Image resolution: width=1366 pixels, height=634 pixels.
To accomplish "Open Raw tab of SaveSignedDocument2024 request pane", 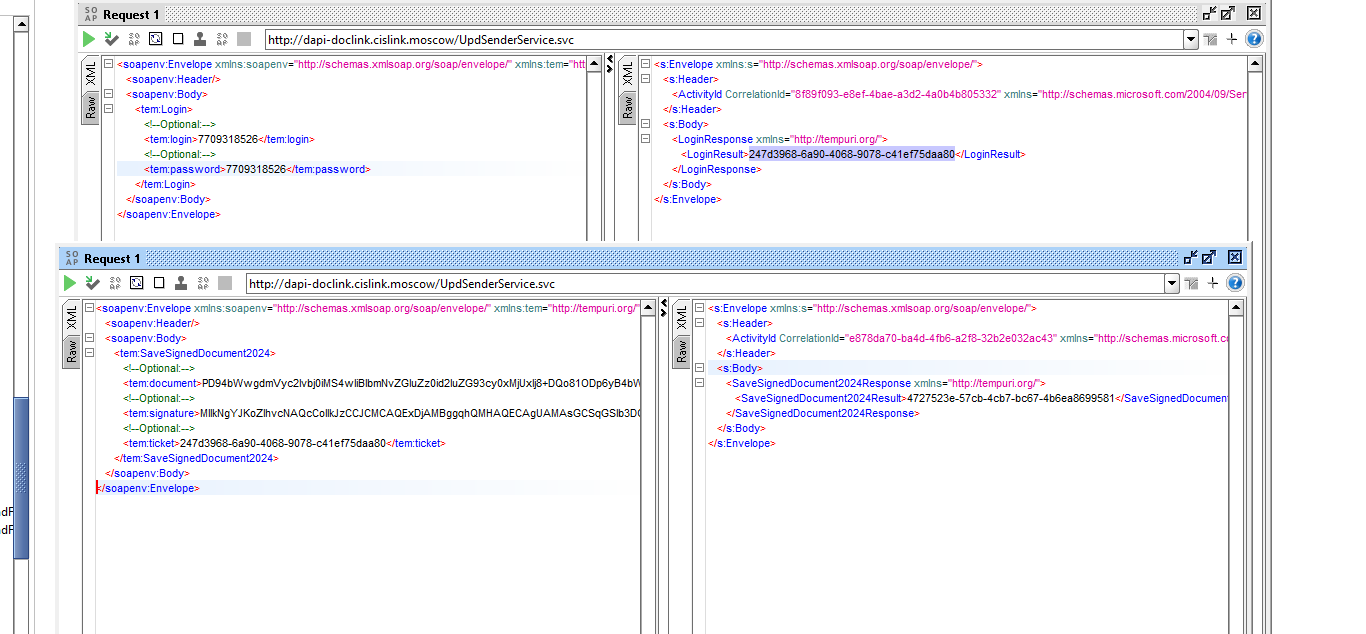I will tap(72, 352).
